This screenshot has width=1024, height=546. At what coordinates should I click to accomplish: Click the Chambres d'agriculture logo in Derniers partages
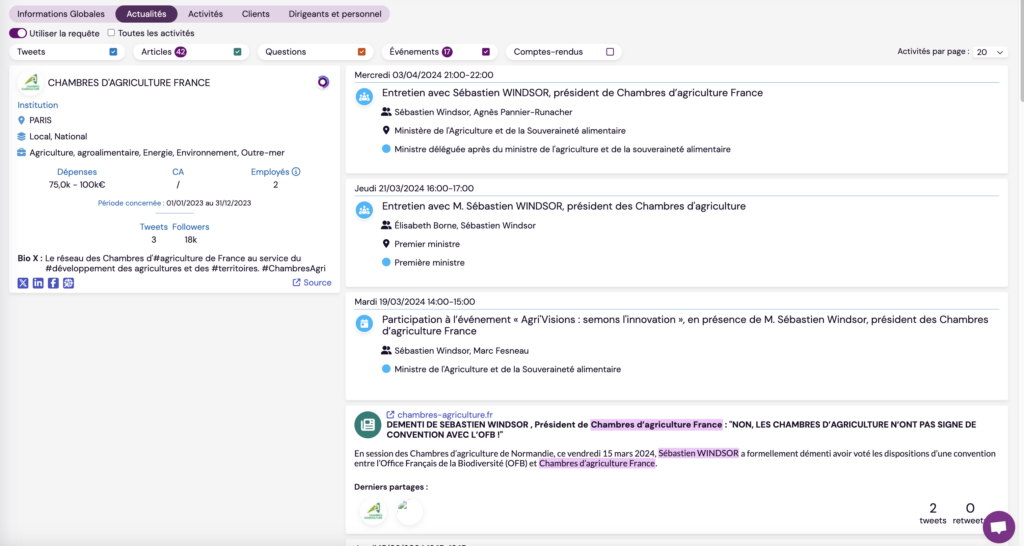point(373,511)
